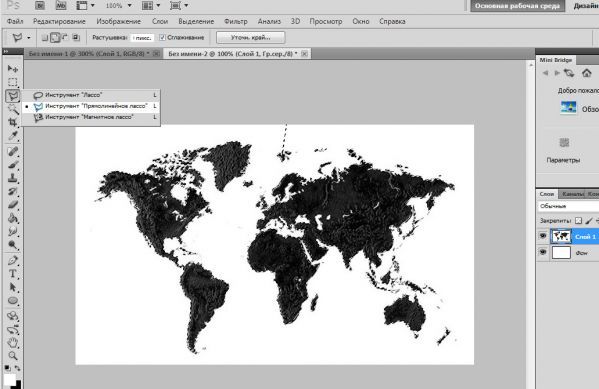This screenshot has height=389, width=599.
Task: Select the Rectangular Marquee tool
Action: (x=13, y=82)
